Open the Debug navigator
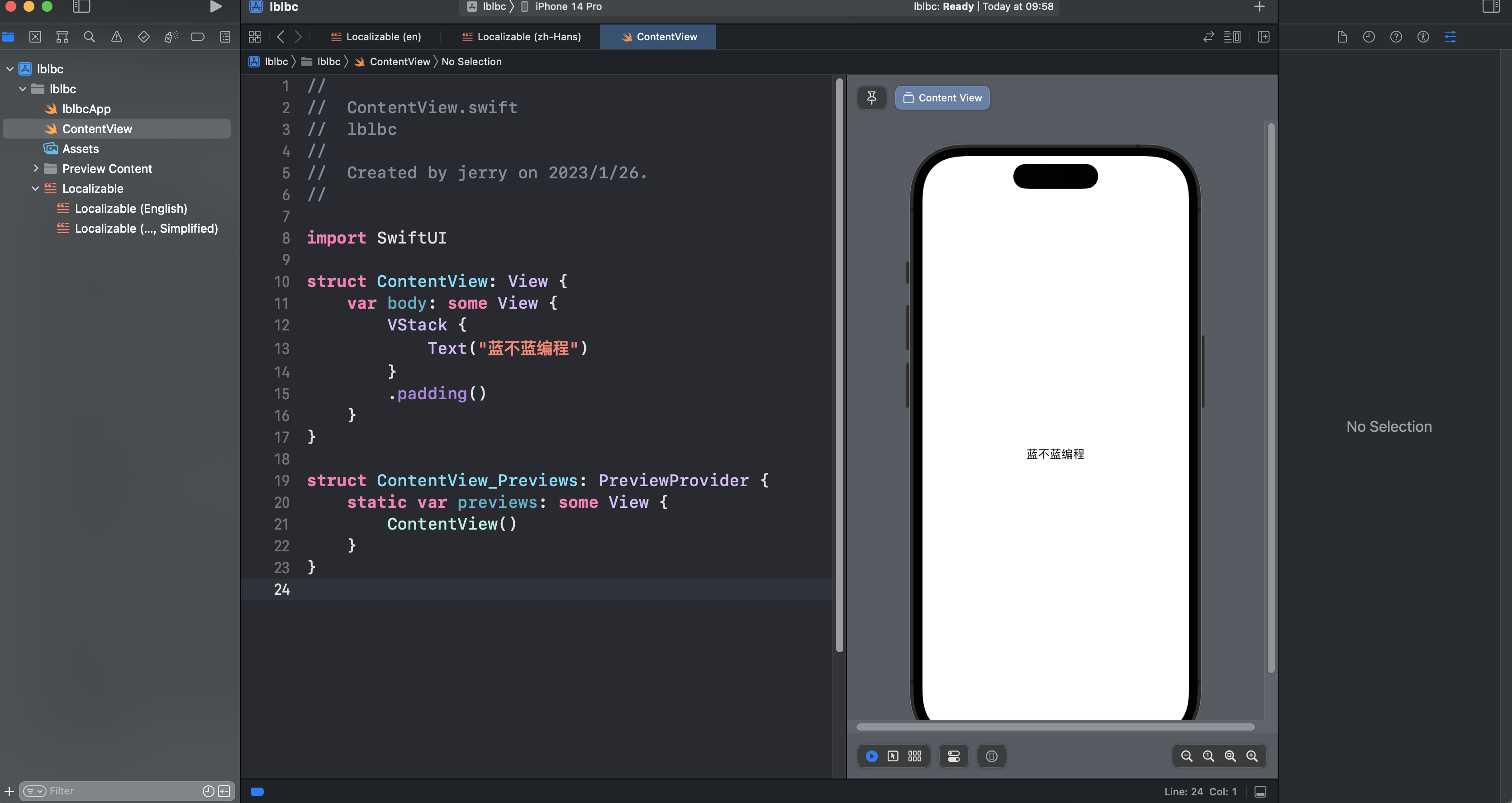The image size is (1512, 803). click(x=171, y=36)
